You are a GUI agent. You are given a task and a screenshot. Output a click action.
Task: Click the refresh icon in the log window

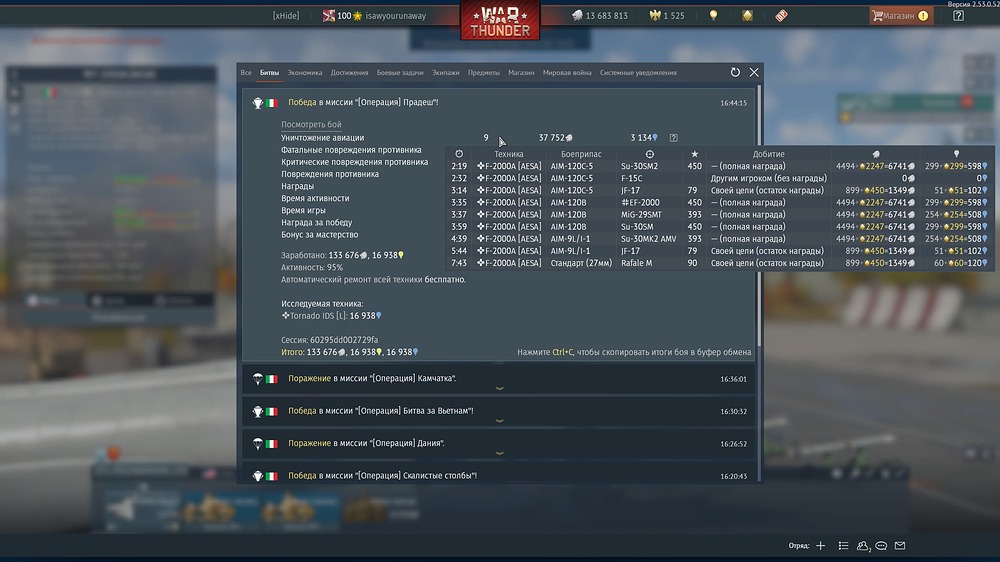click(735, 72)
